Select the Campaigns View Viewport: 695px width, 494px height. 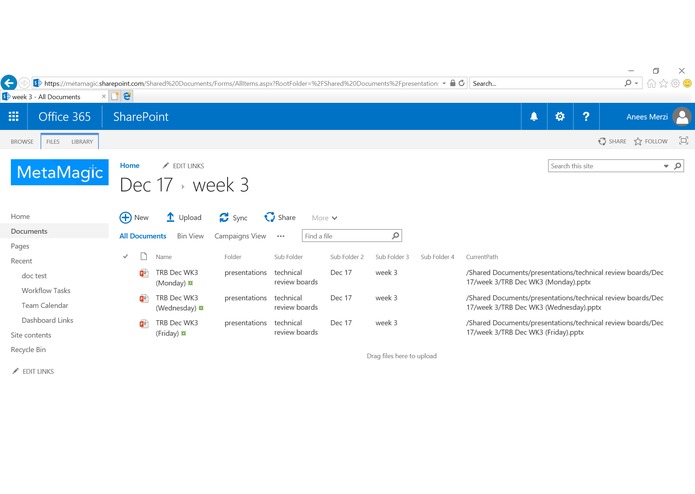coord(240,236)
